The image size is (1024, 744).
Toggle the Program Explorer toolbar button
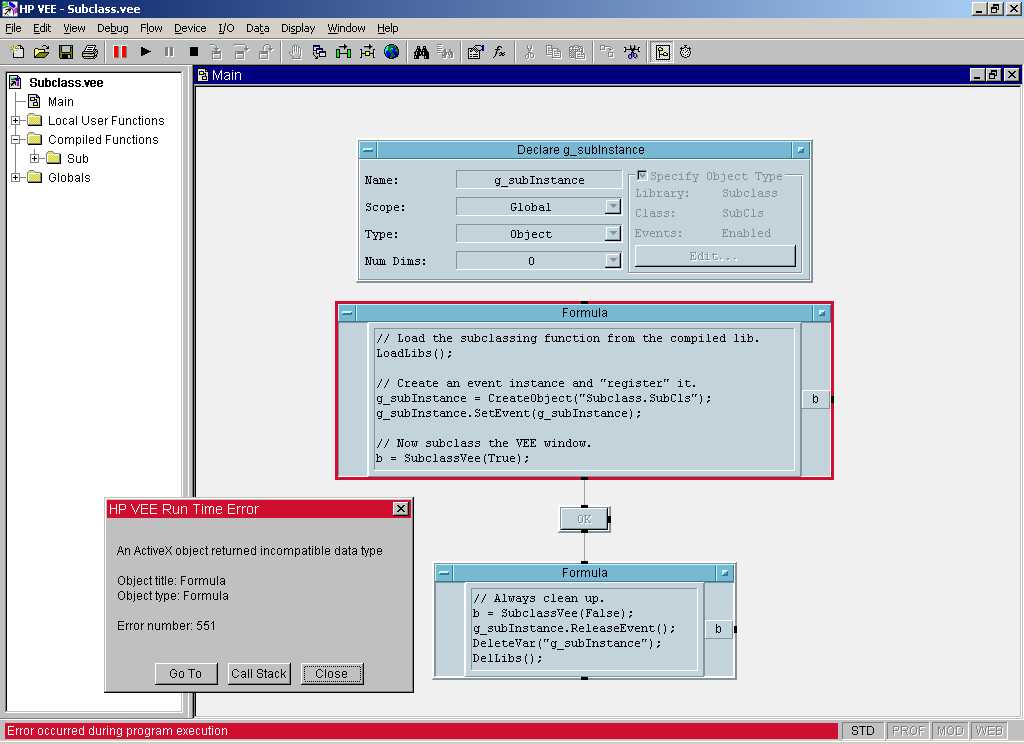663,52
